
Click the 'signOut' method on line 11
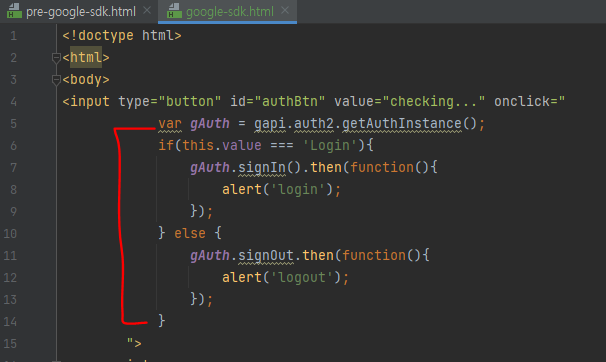(x=266, y=256)
